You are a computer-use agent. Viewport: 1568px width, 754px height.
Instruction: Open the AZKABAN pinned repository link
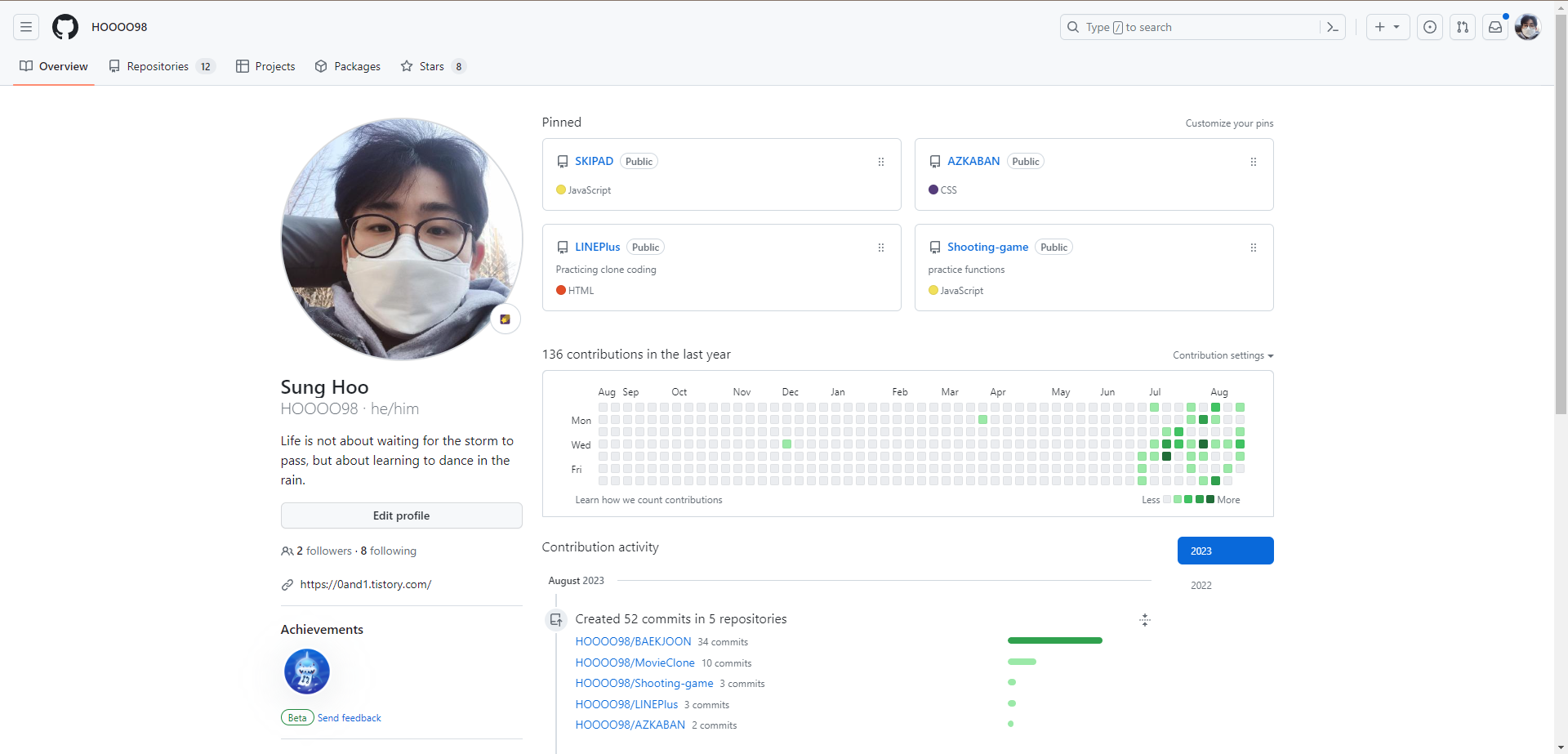[973, 161]
